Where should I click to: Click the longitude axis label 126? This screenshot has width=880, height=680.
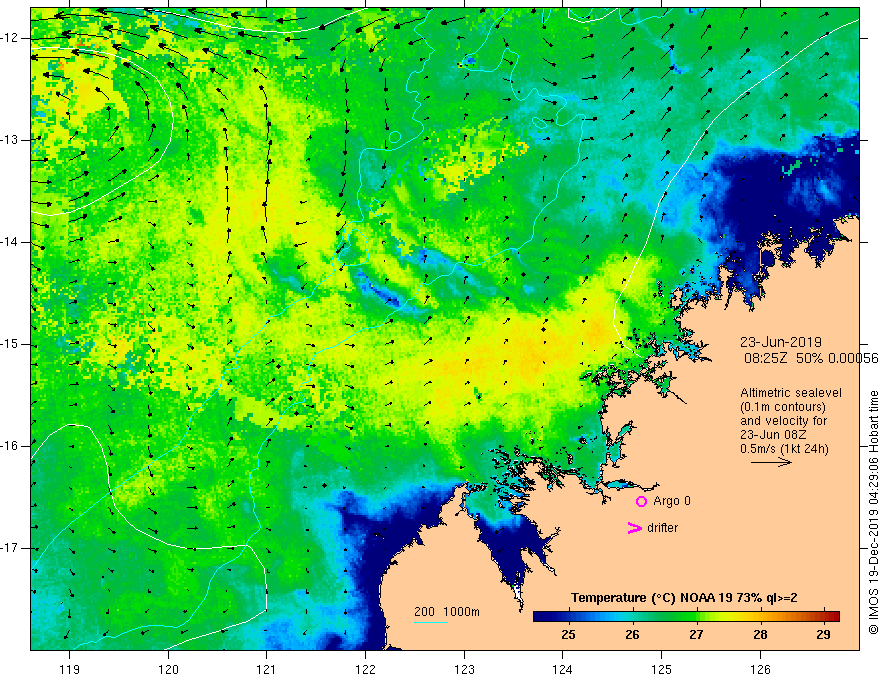tap(760, 669)
